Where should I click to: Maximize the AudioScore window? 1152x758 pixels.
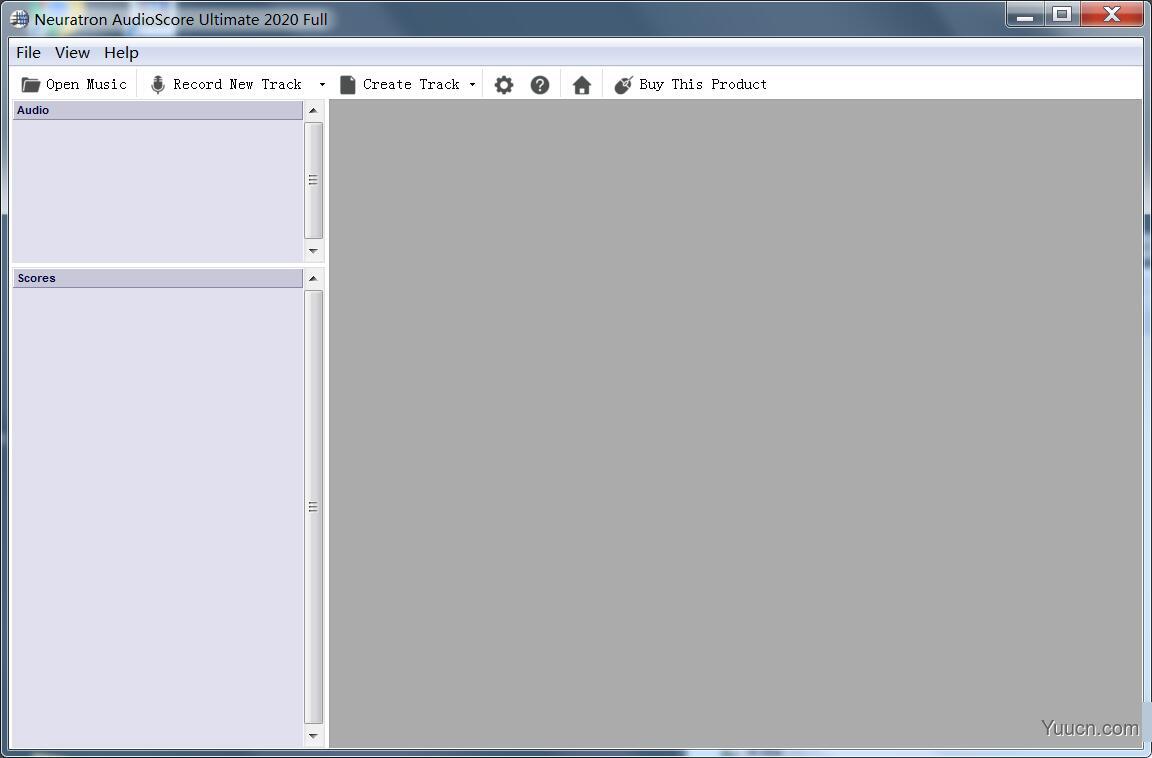tap(1062, 15)
